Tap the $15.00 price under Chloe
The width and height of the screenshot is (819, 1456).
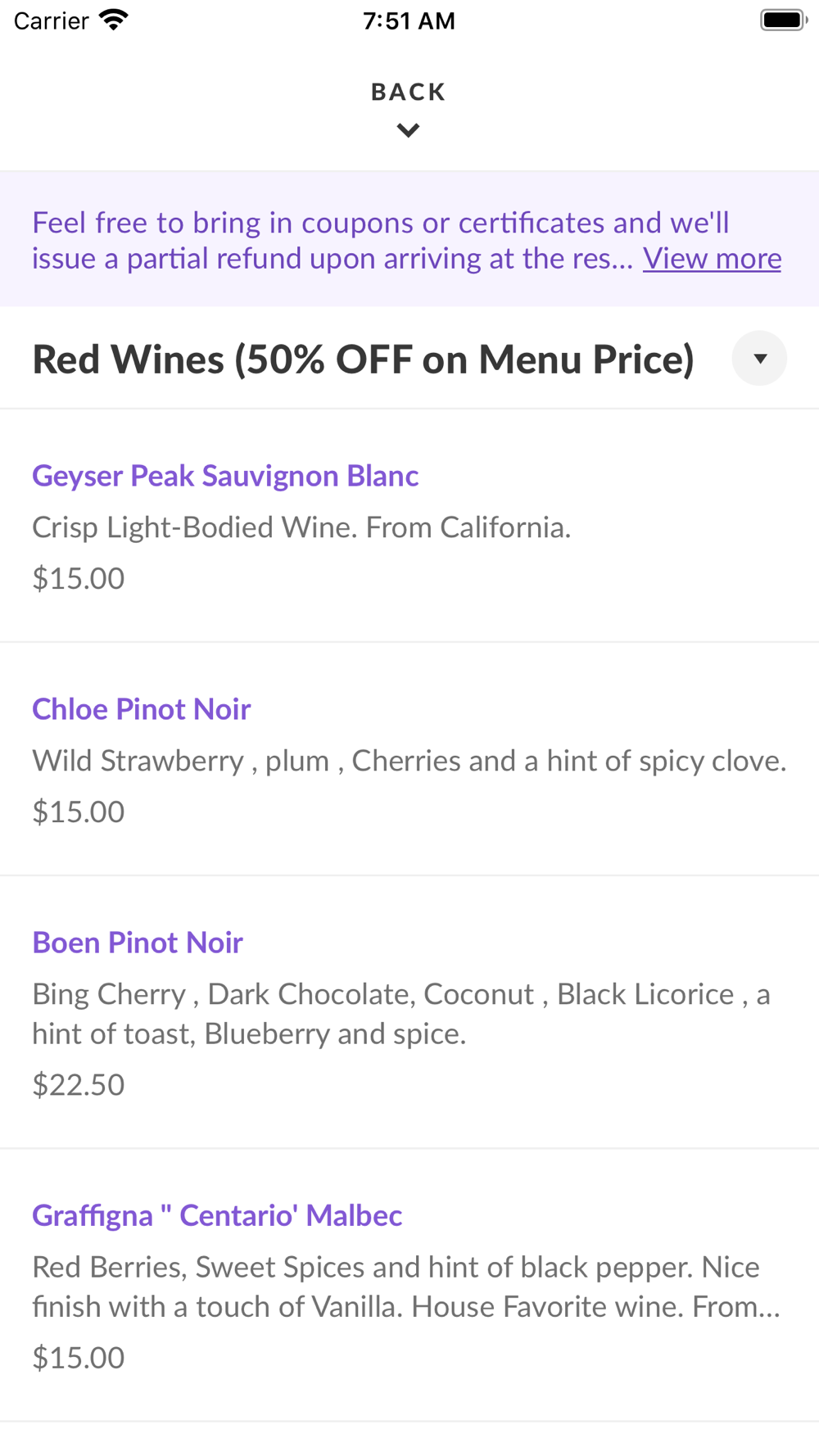[79, 812]
